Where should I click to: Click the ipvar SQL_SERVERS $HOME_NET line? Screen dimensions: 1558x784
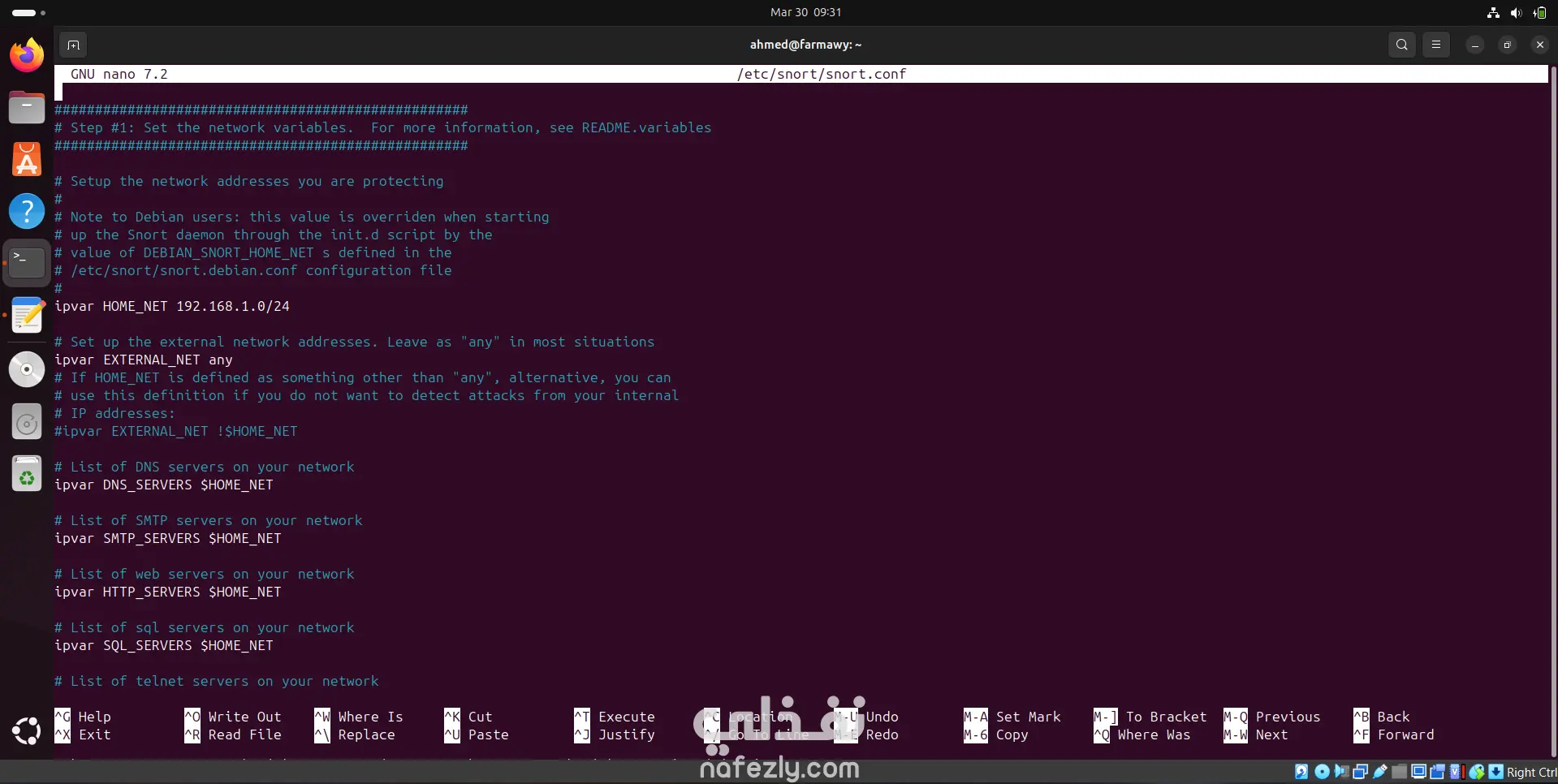pos(164,645)
